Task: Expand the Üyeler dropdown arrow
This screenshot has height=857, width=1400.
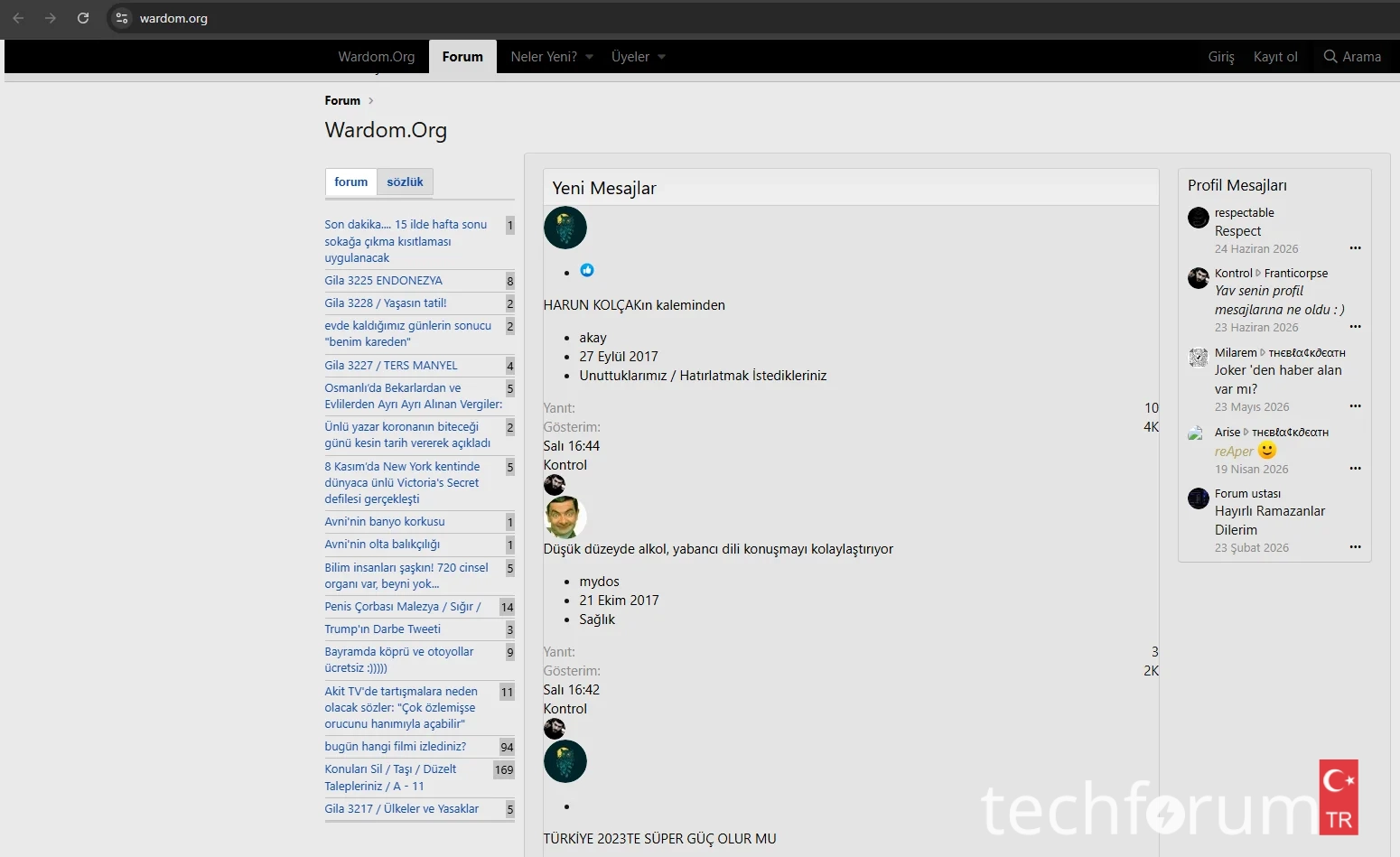Action: click(661, 57)
